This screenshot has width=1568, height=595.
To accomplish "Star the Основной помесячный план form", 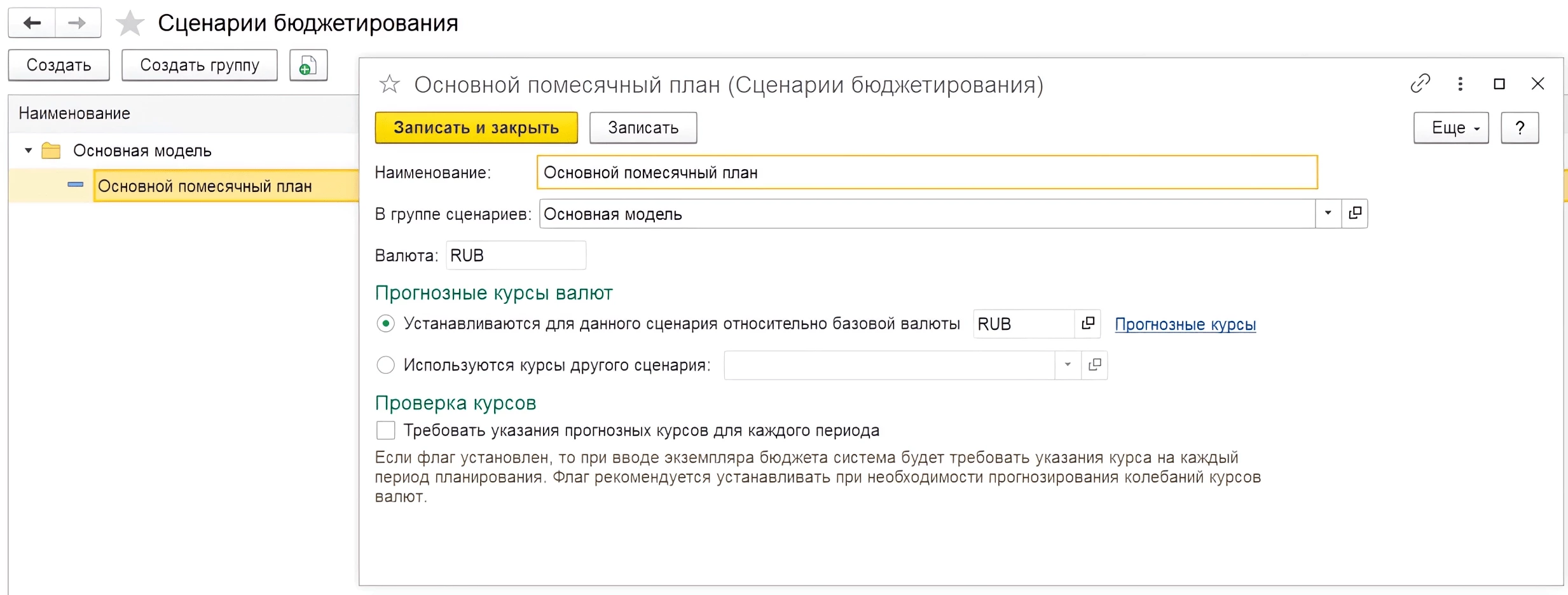I will click(x=389, y=85).
